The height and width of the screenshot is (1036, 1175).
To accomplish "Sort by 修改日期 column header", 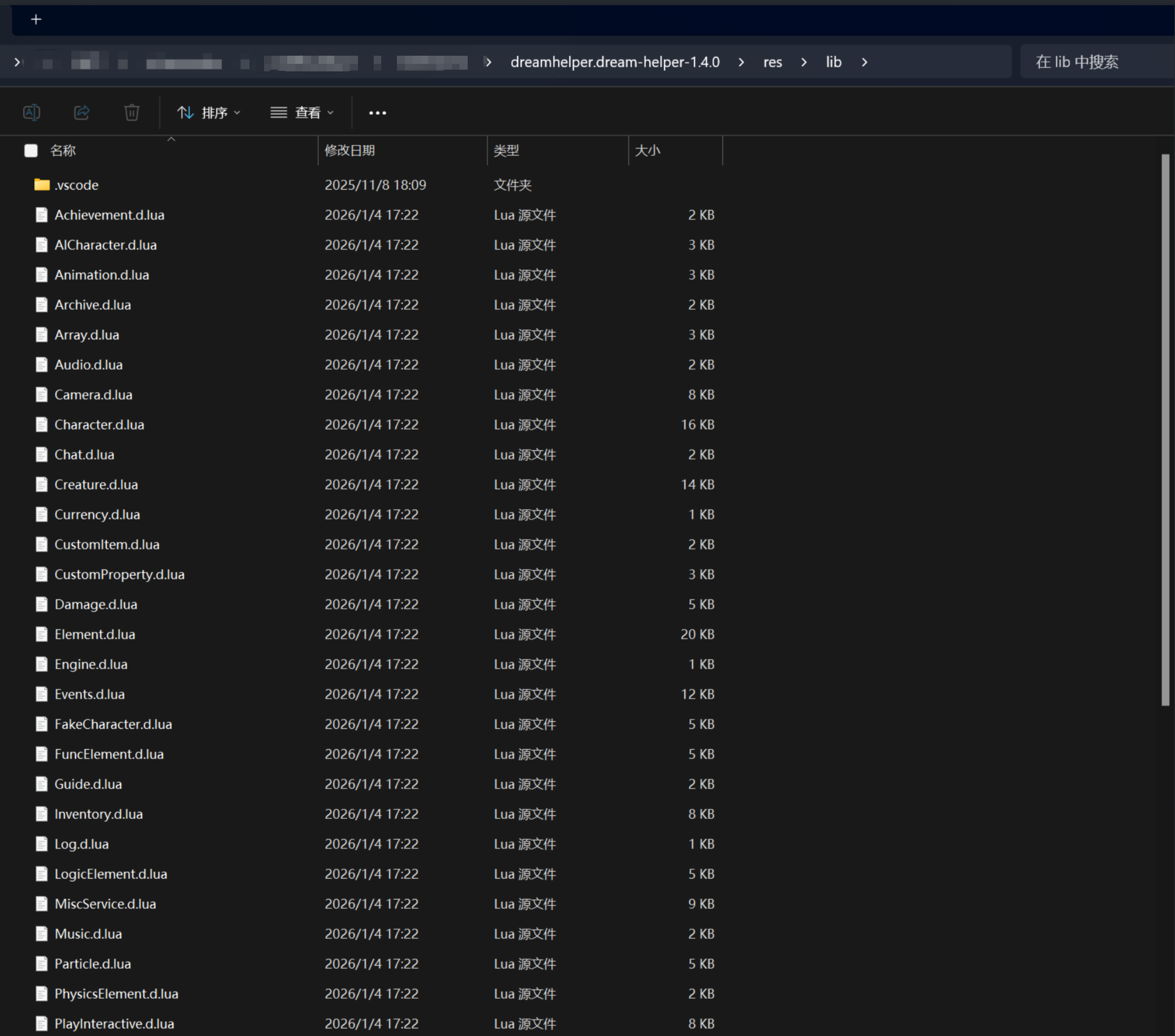I will pos(350,151).
